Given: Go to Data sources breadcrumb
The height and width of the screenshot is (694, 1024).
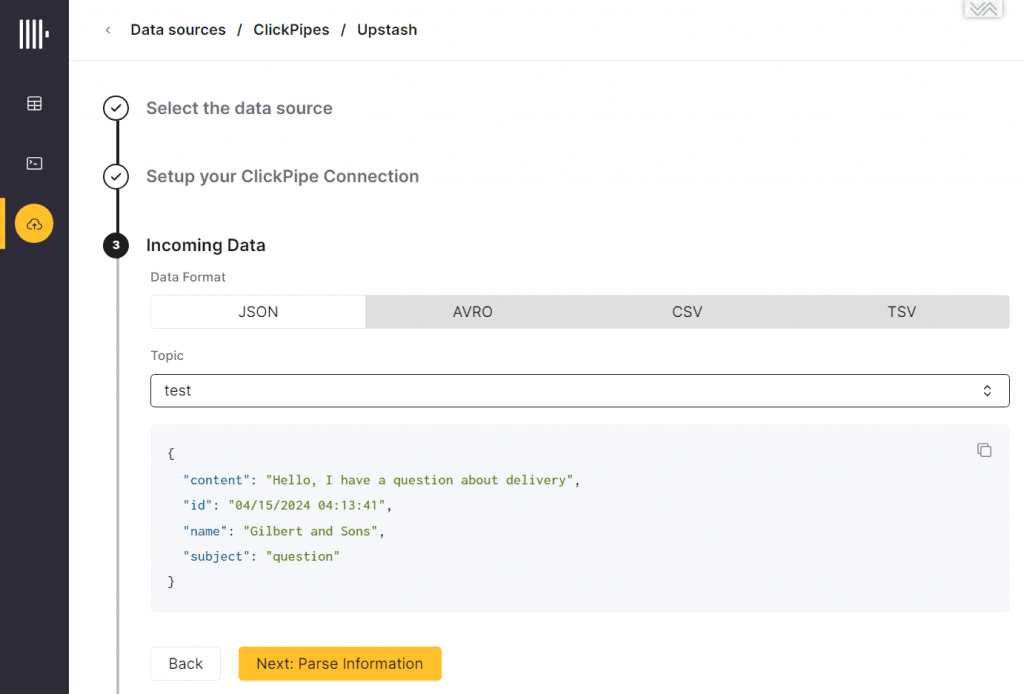Looking at the screenshot, I should point(178,30).
